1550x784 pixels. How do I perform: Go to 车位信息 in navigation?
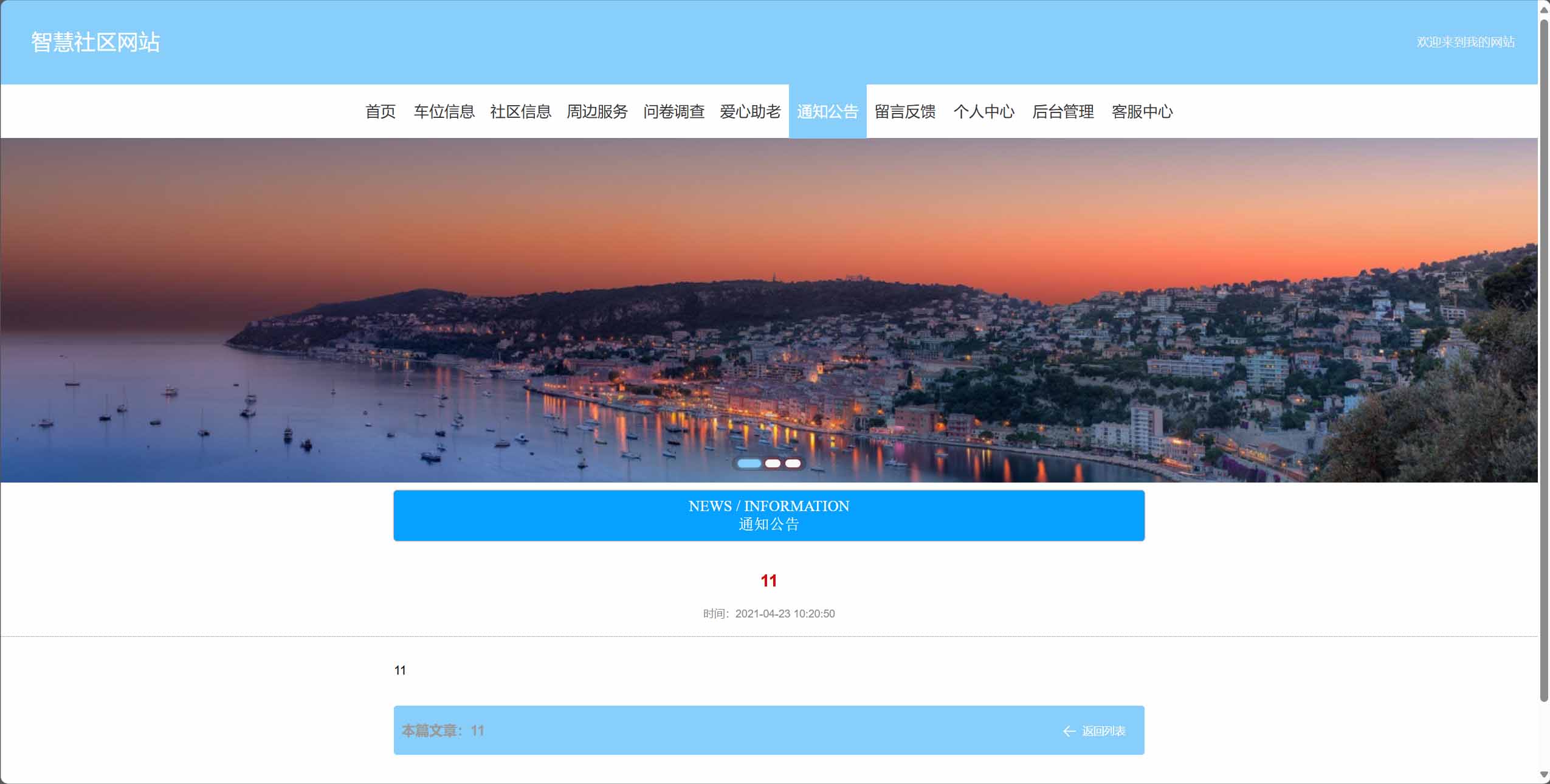tap(444, 111)
